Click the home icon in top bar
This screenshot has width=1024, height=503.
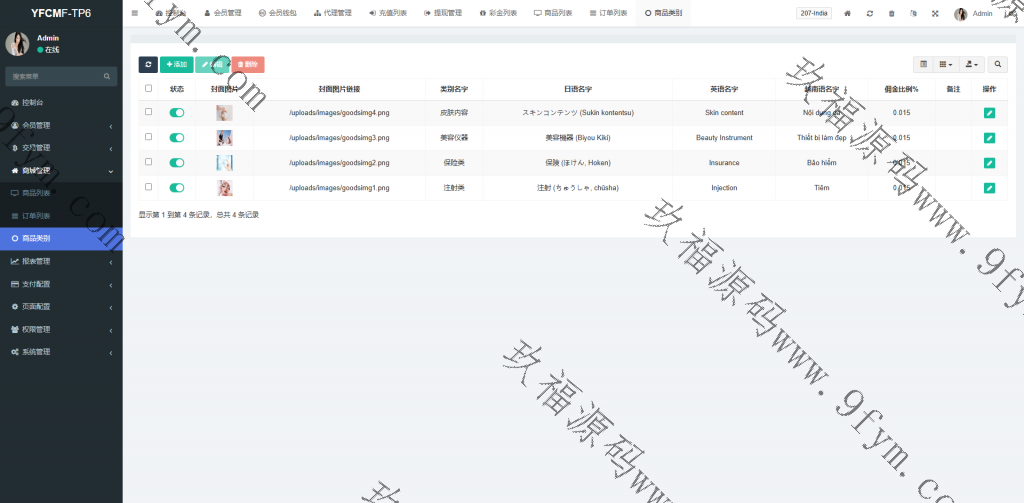point(848,13)
